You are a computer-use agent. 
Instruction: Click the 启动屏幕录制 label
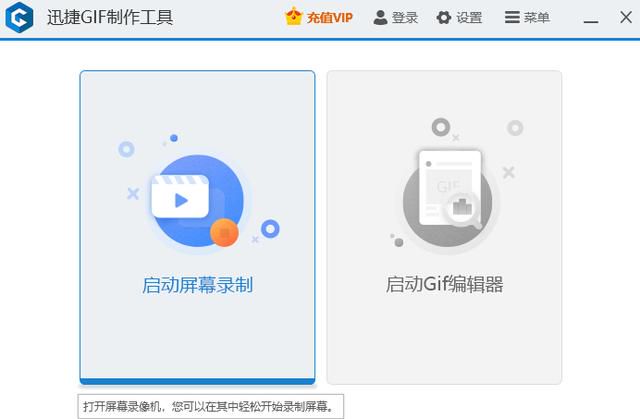click(x=198, y=284)
